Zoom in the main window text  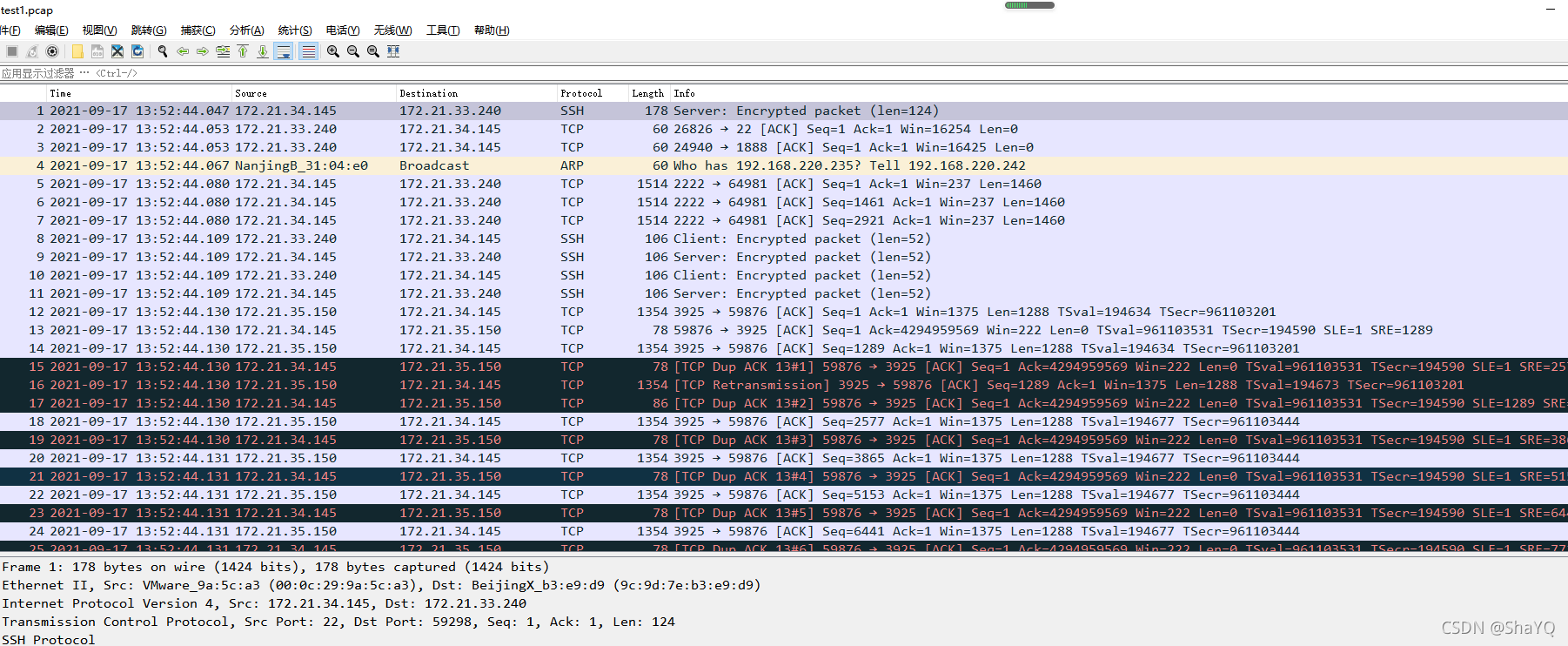pyautogui.click(x=333, y=51)
